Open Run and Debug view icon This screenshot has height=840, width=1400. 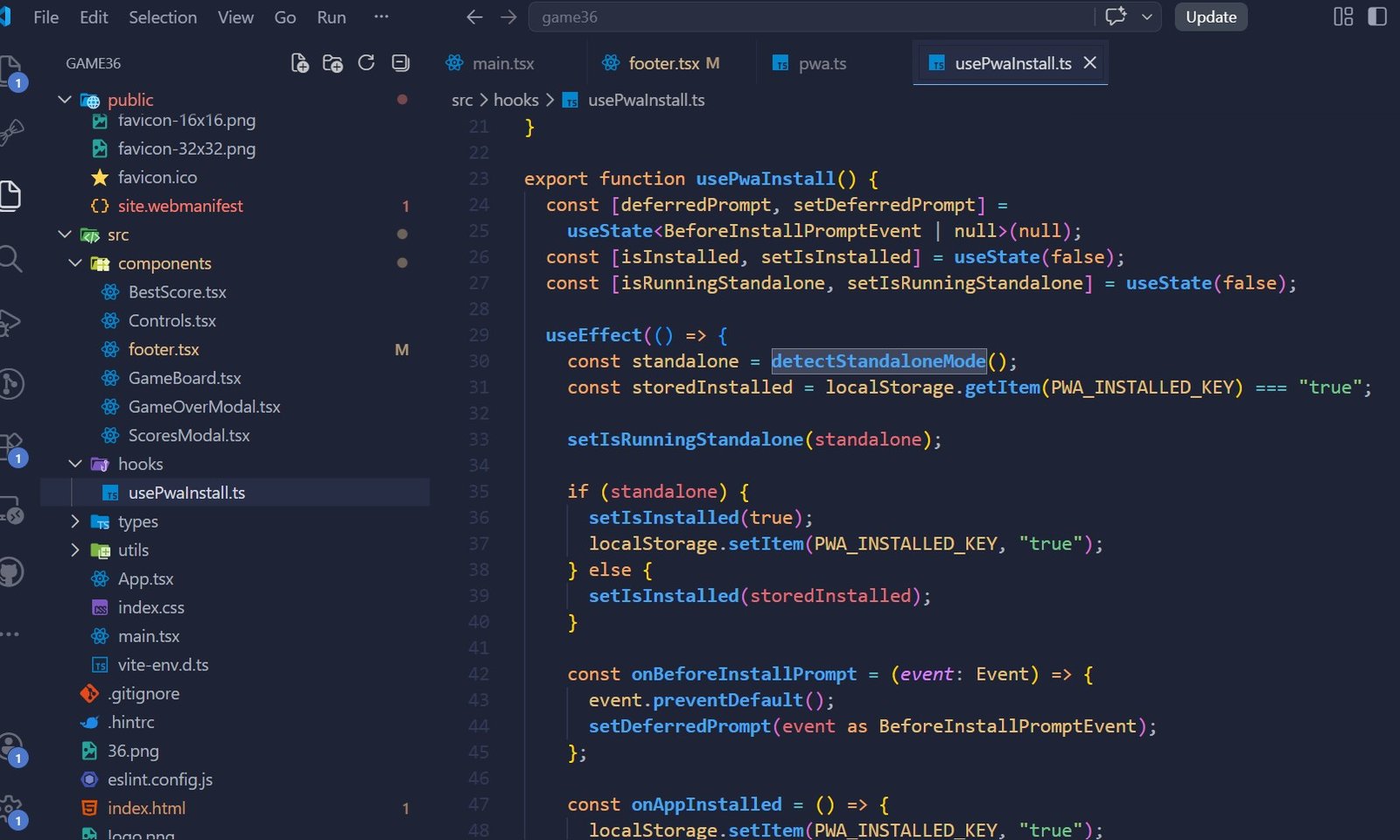tap(9, 322)
